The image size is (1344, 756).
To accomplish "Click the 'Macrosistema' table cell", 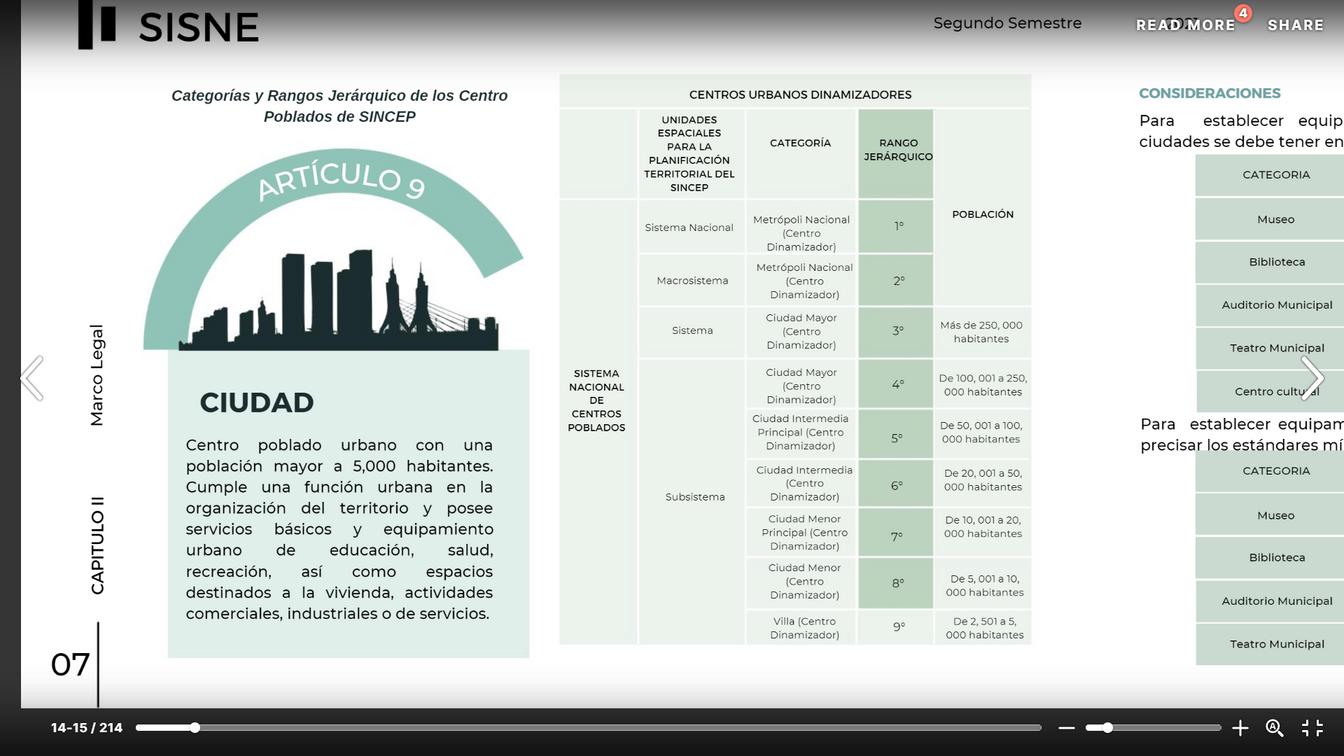I will click(x=692, y=280).
